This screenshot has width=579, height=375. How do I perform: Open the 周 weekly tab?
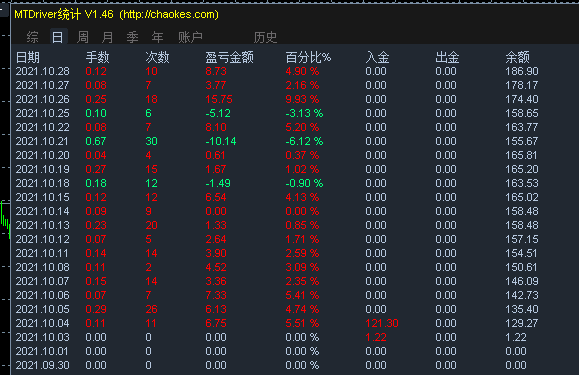(83, 37)
